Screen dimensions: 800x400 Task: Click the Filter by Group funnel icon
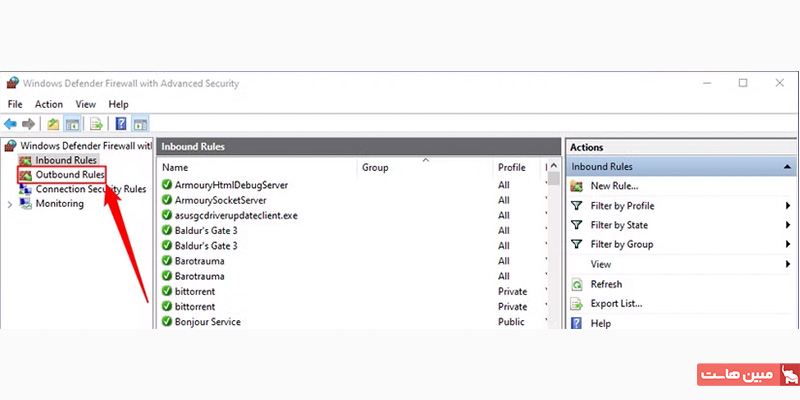tap(577, 244)
